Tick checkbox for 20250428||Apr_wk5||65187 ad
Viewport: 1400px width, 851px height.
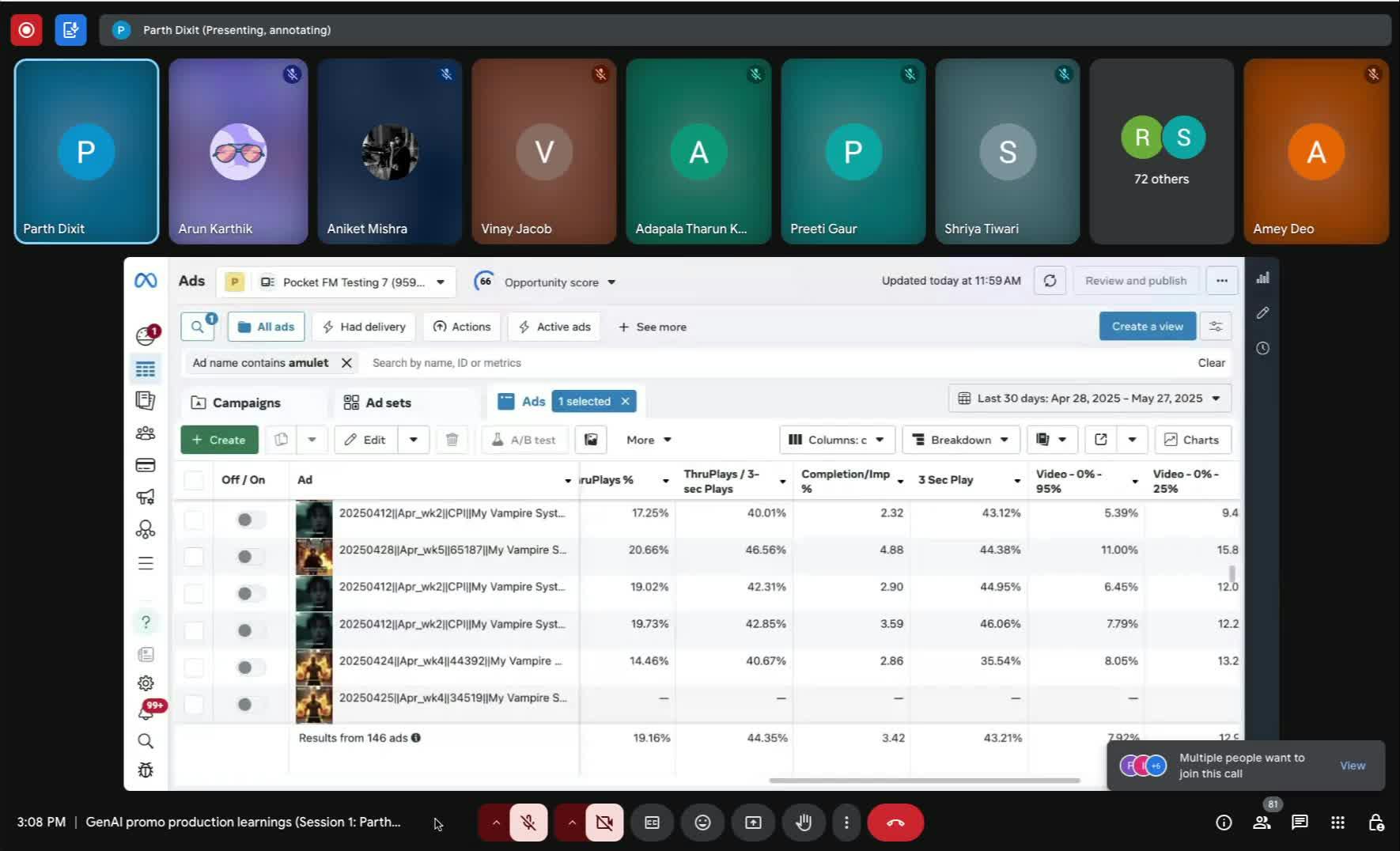[x=194, y=556]
